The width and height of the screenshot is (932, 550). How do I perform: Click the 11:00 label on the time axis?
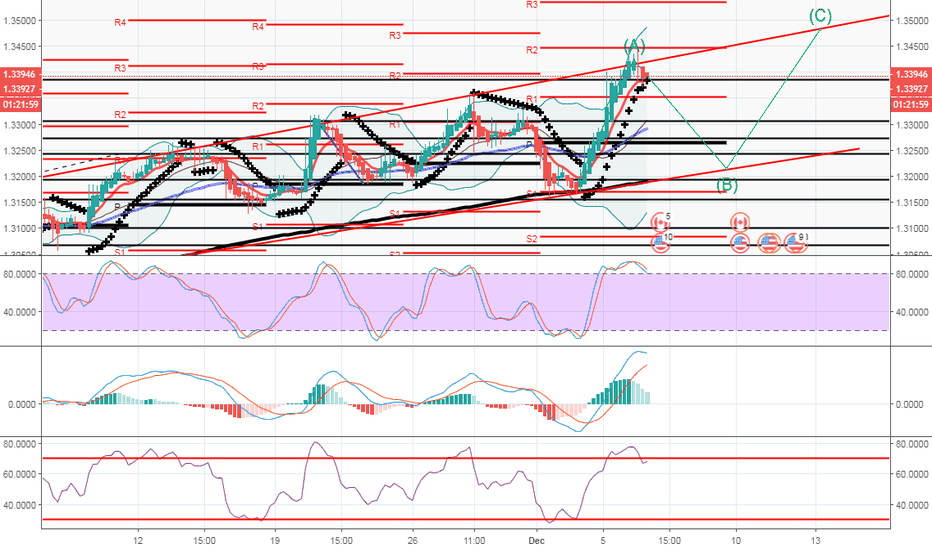pyautogui.click(x=474, y=540)
